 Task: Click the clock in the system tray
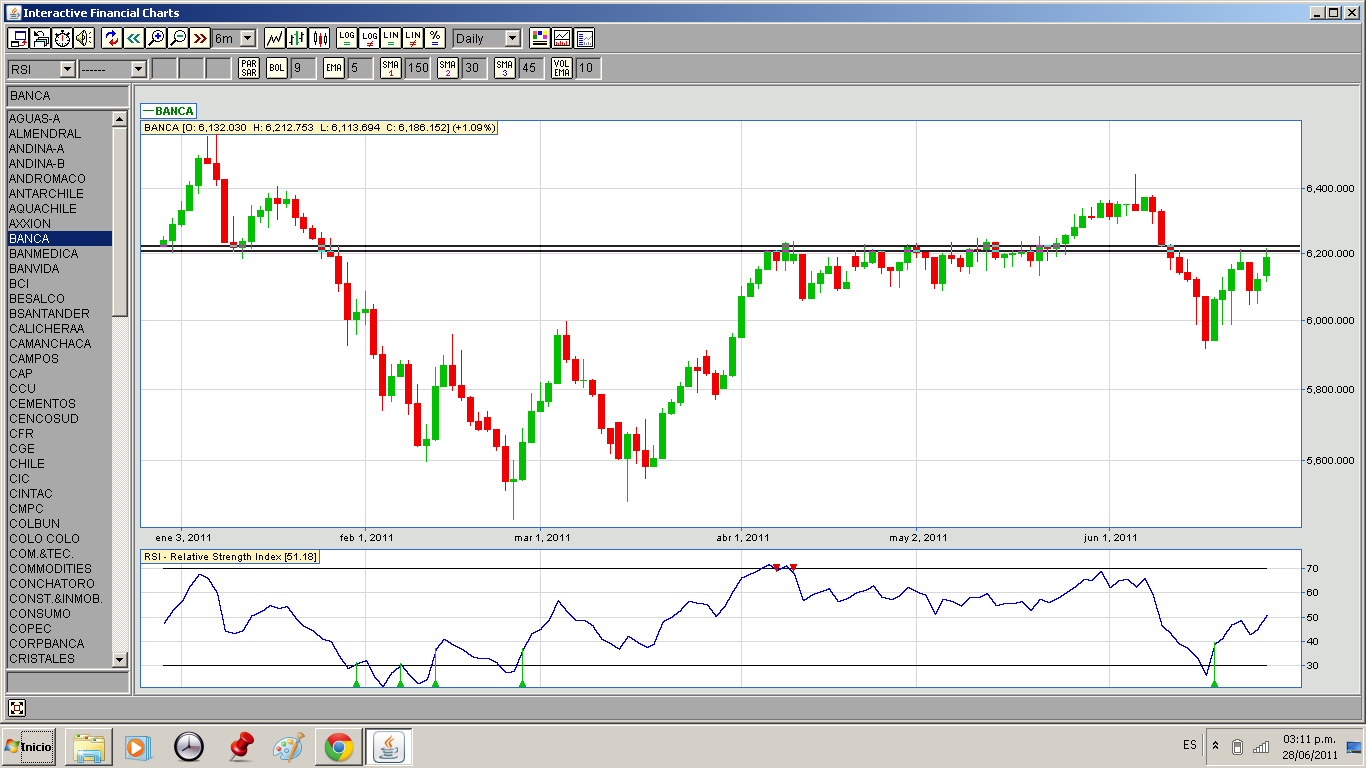click(1309, 746)
